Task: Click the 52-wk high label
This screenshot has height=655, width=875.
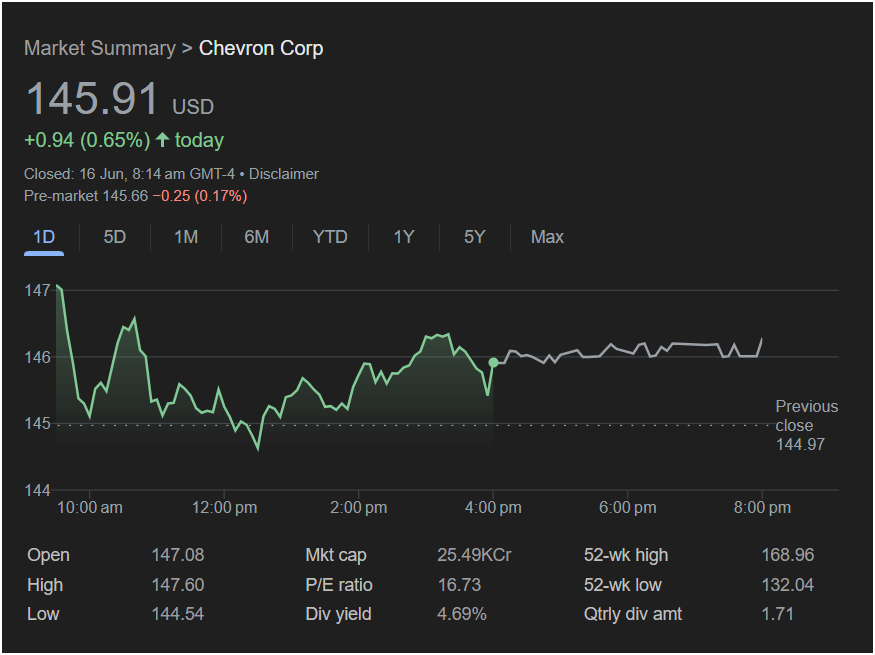Action: (626, 555)
